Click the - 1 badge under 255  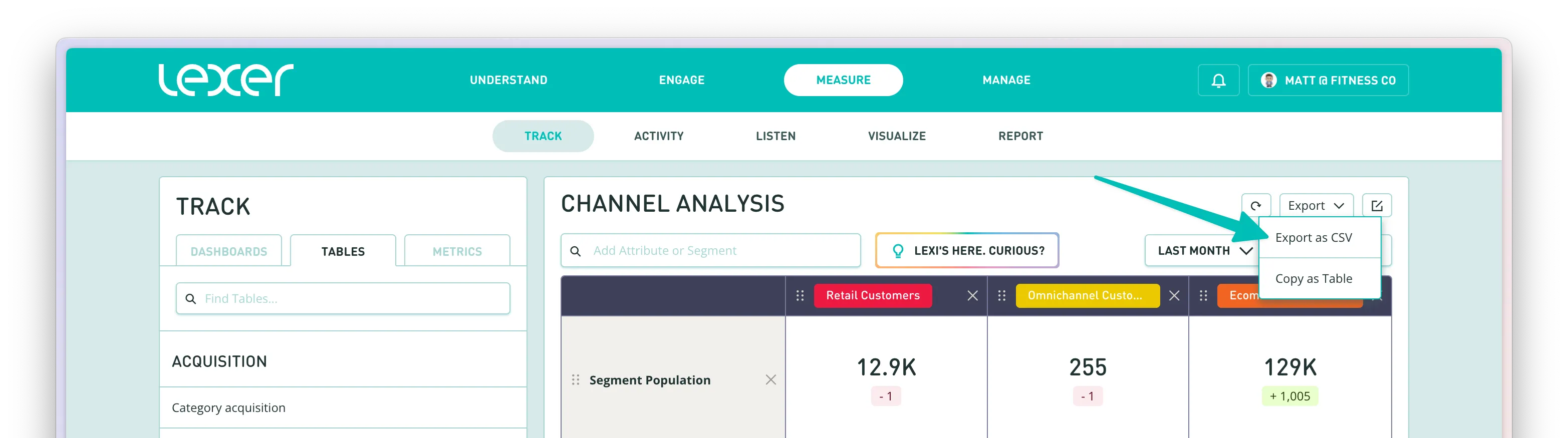click(x=1087, y=396)
